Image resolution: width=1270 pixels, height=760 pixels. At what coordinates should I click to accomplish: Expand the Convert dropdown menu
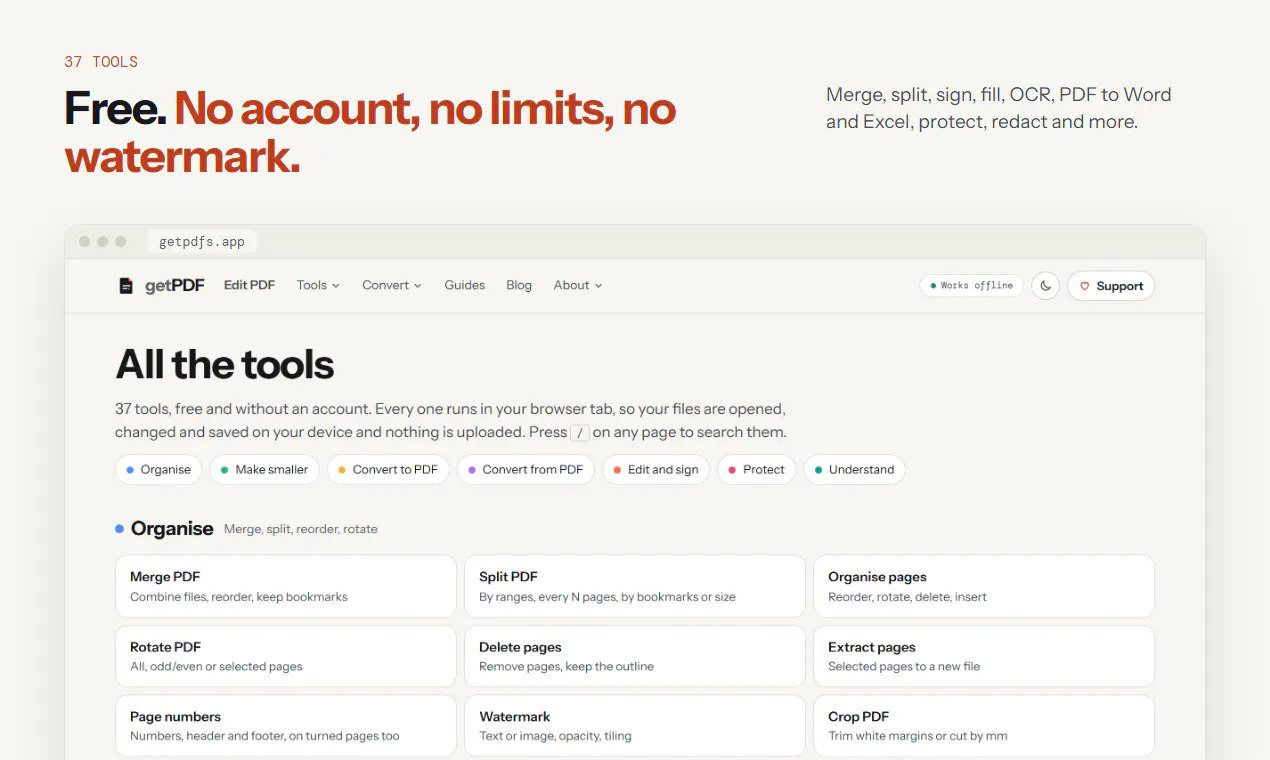pos(392,285)
